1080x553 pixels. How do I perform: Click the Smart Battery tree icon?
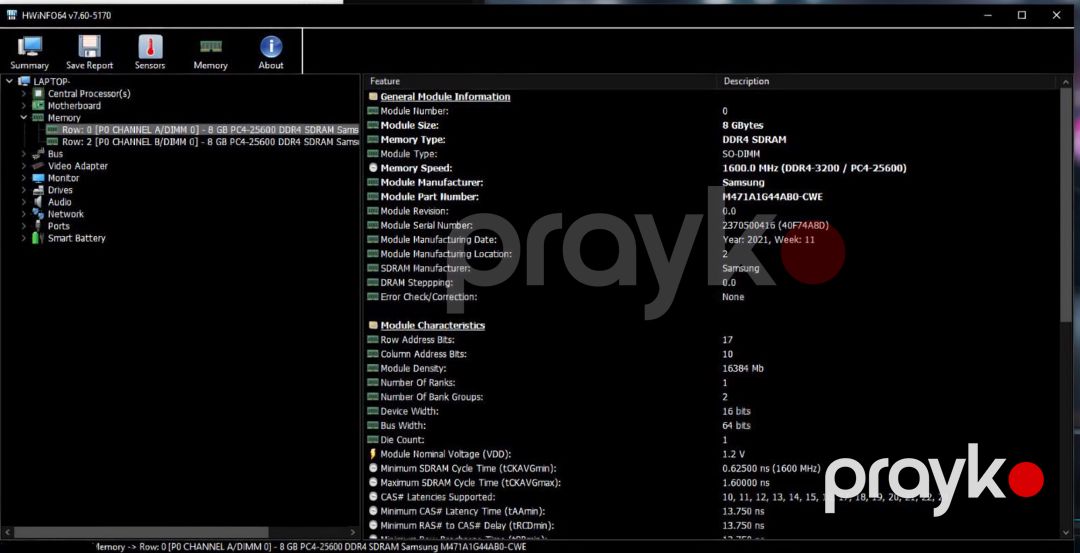38,238
